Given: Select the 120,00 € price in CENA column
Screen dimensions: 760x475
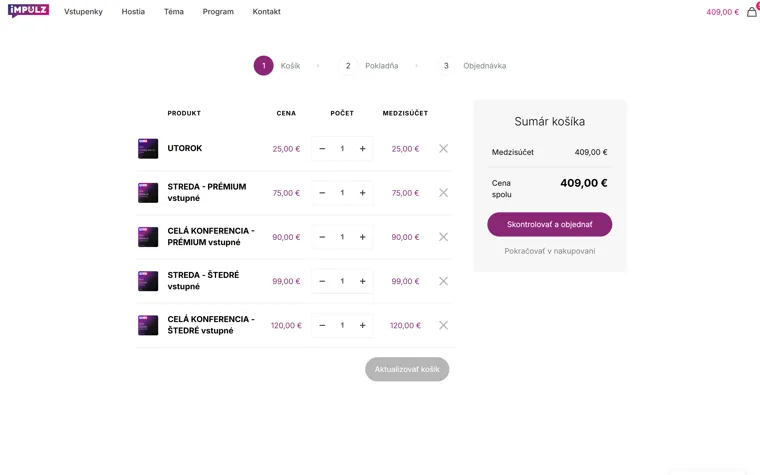Looking at the screenshot, I should pyautogui.click(x=286, y=325).
